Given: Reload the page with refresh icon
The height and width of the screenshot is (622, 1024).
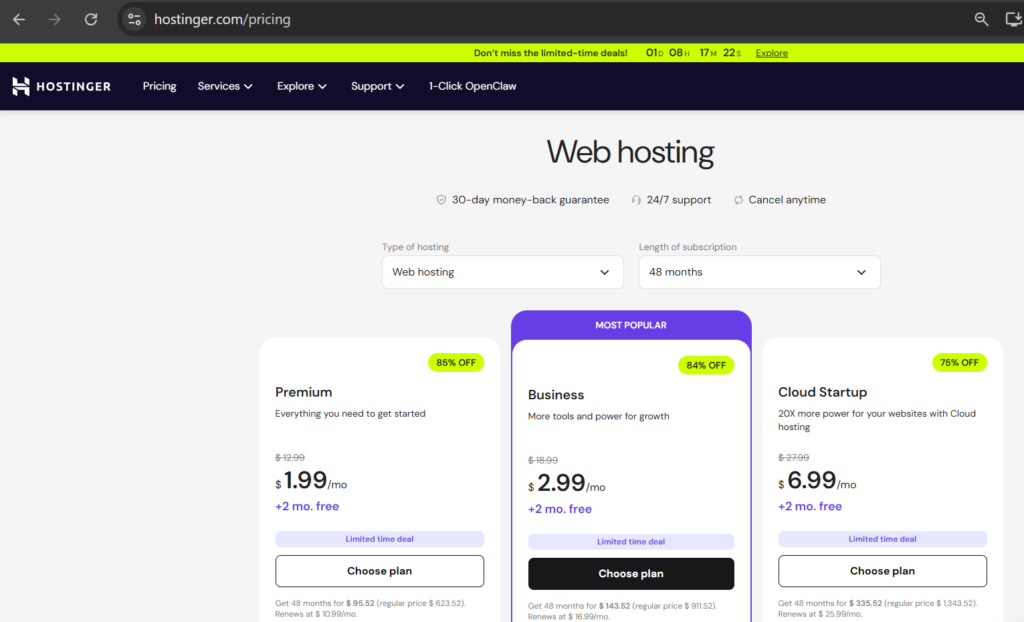Looking at the screenshot, I should [91, 19].
